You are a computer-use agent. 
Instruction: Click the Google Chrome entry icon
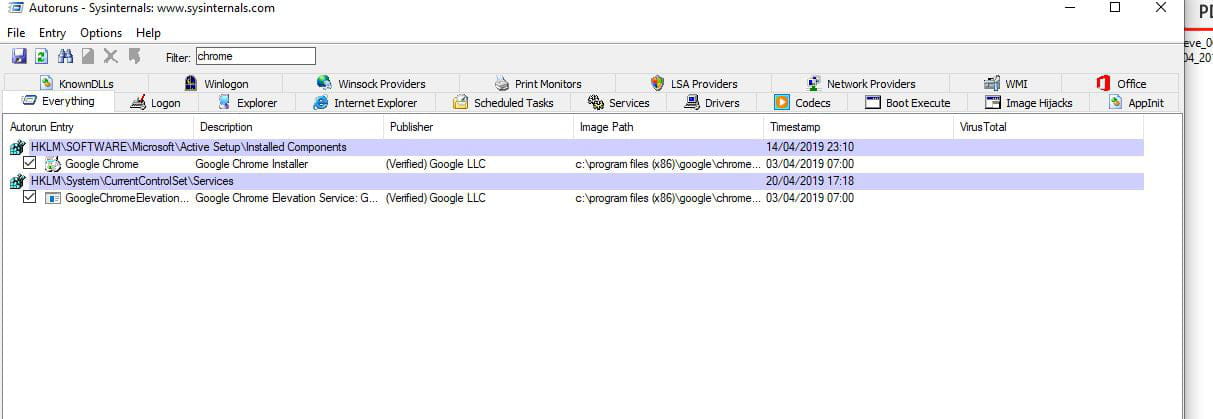[53, 164]
